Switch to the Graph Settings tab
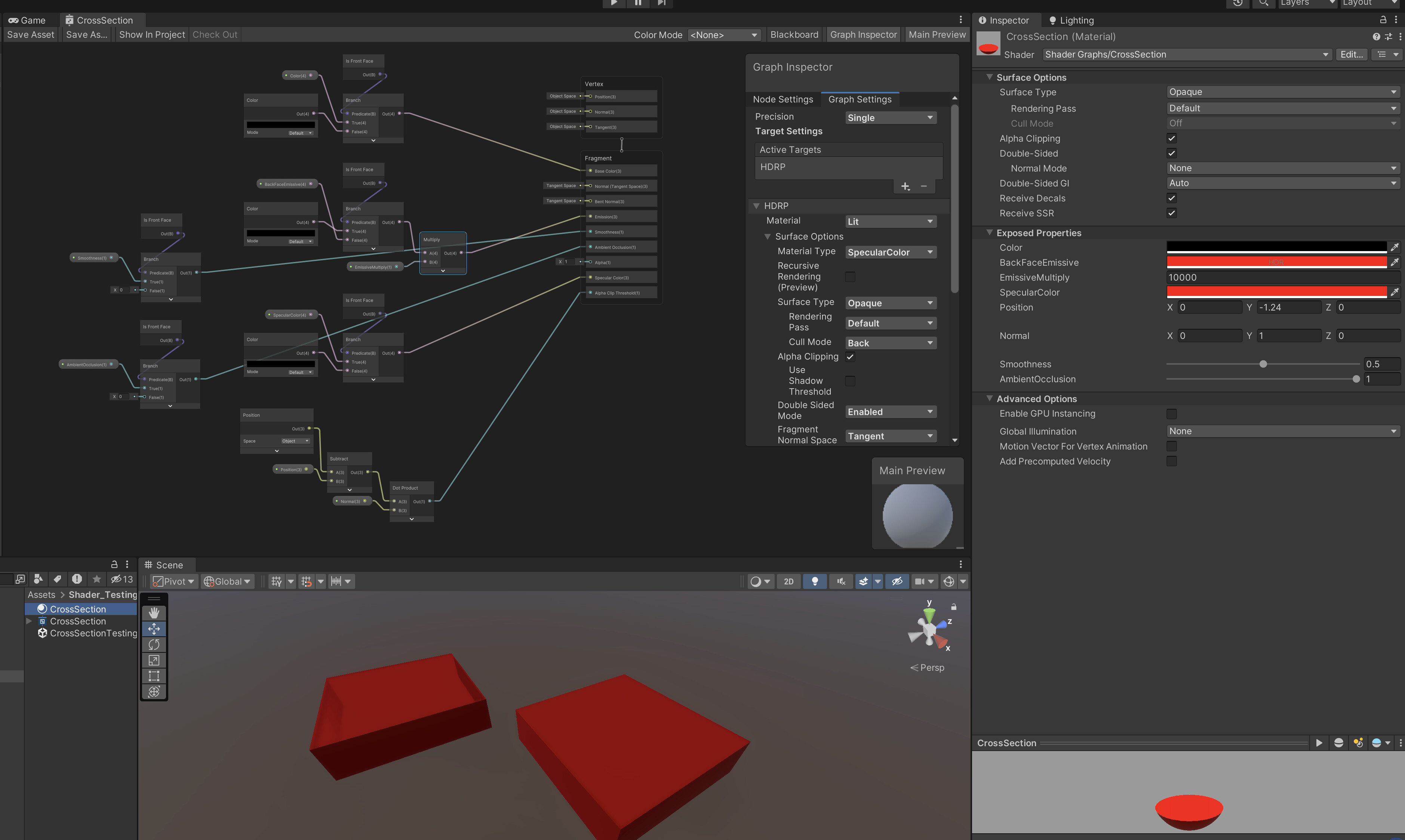This screenshot has height=840, width=1405. tap(860, 99)
